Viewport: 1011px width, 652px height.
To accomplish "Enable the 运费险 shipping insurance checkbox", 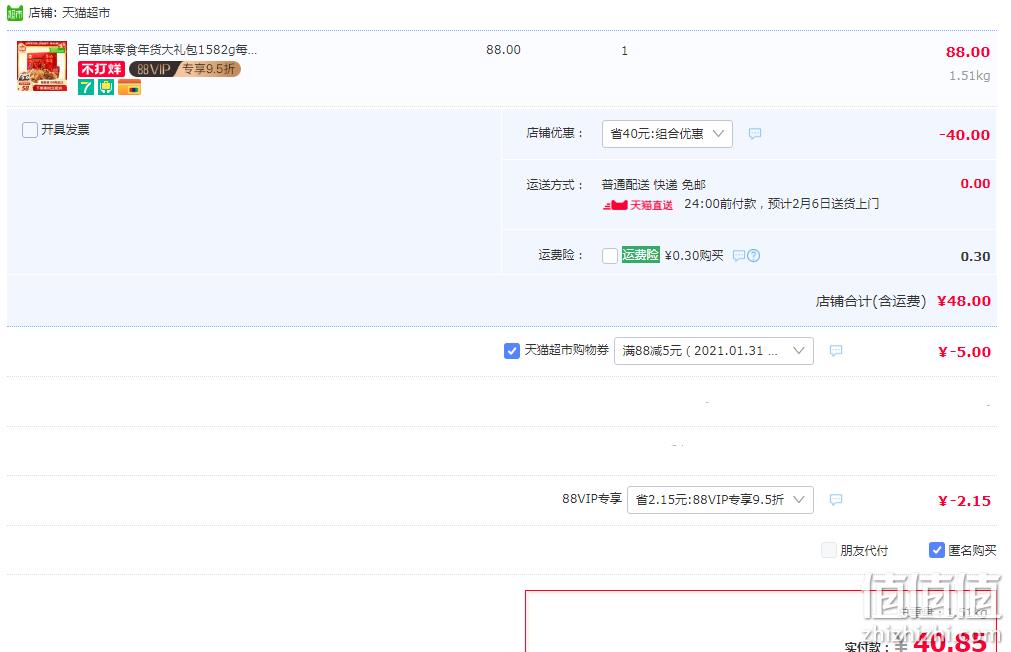I will pos(609,255).
